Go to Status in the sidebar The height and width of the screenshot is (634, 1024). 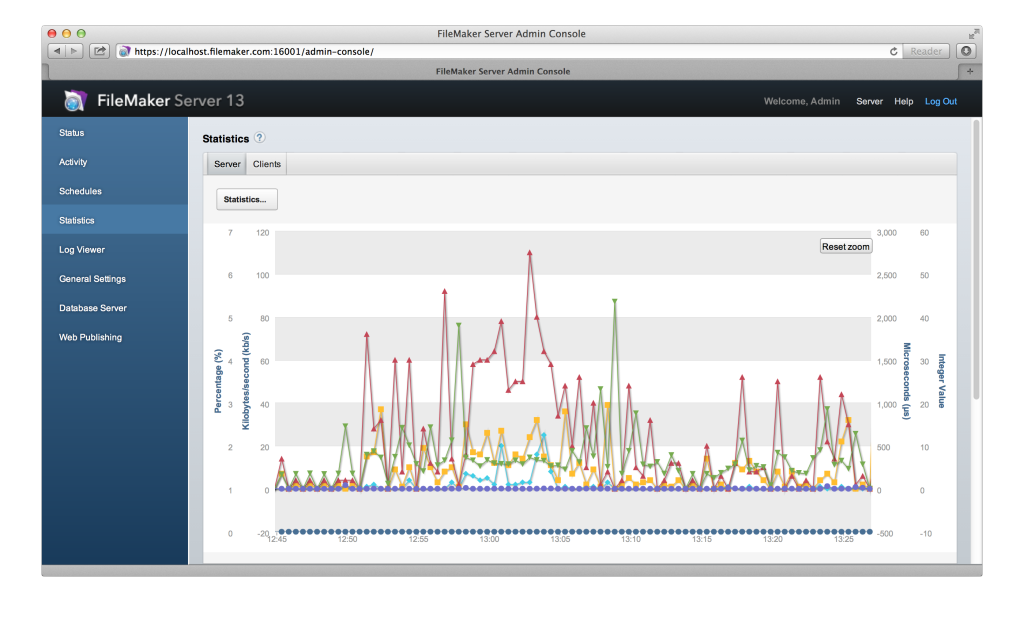click(72, 133)
